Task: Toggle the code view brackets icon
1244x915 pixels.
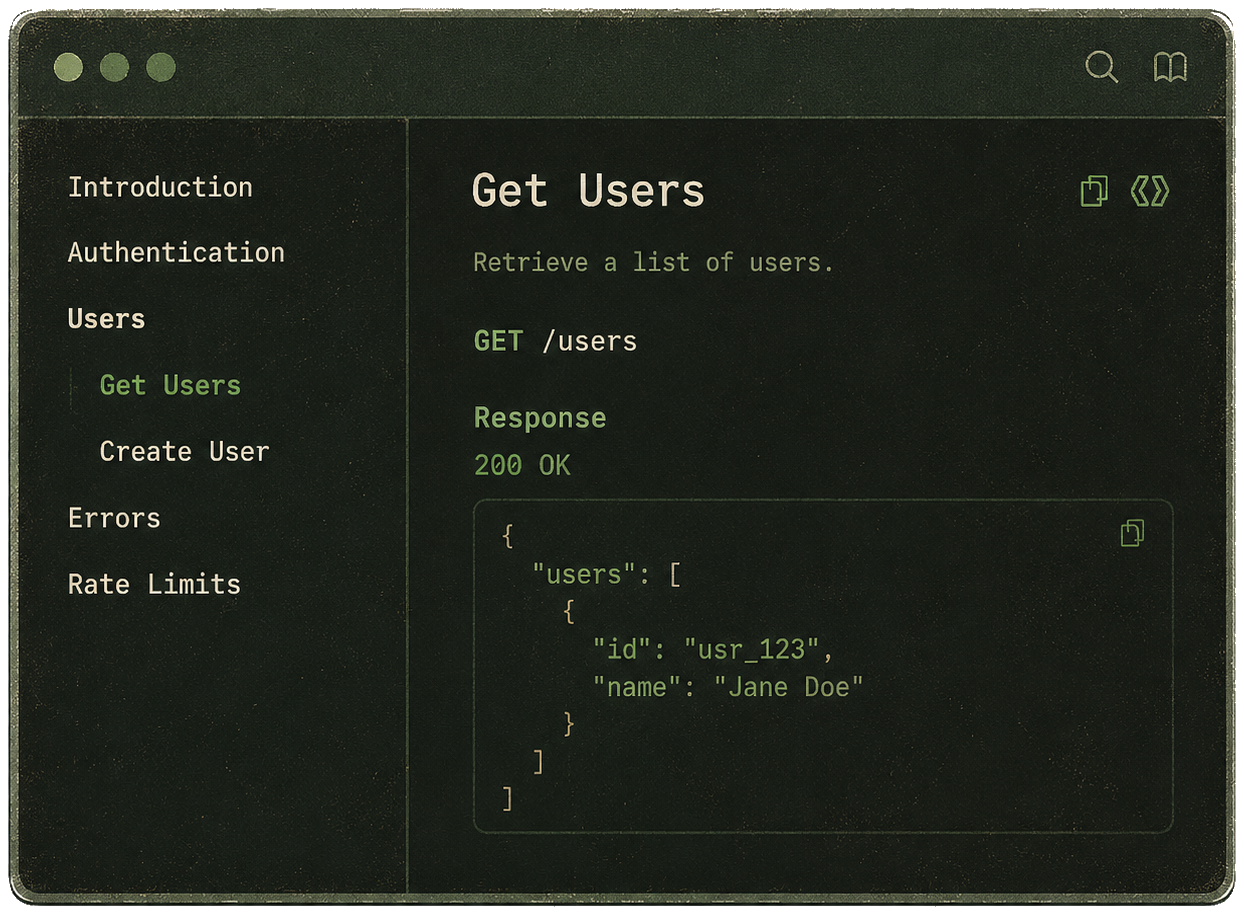Action: 1150,191
